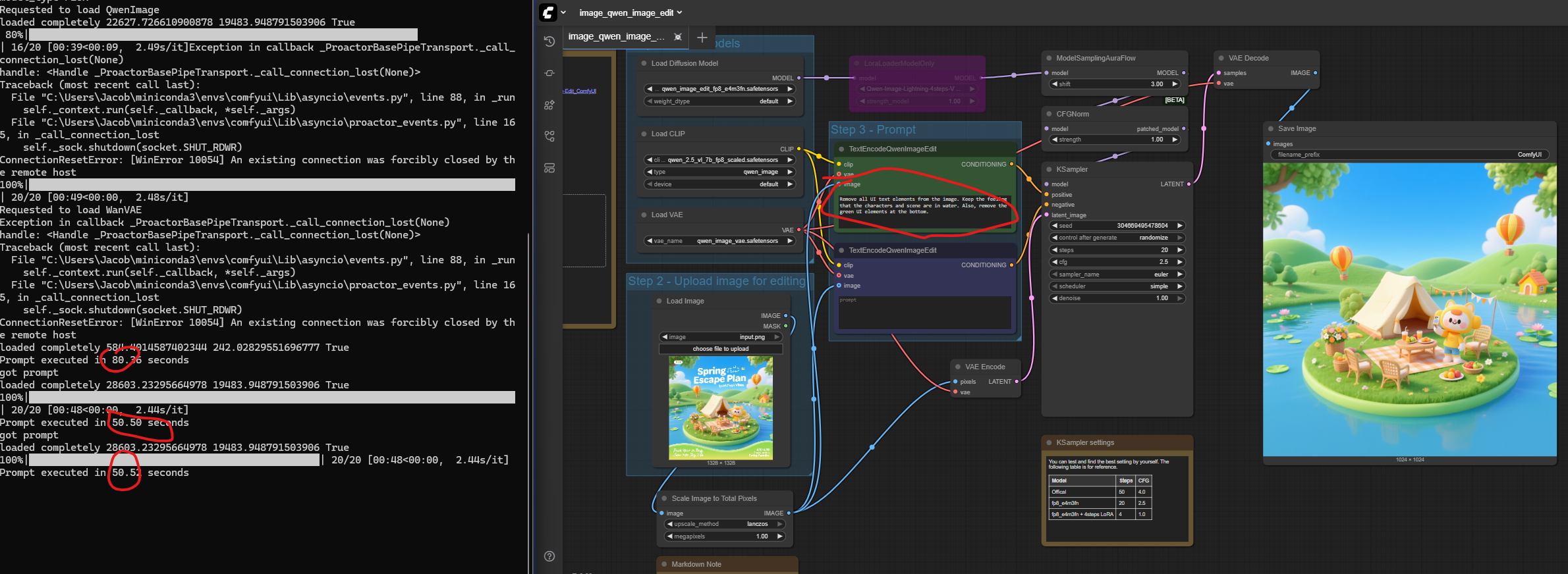Adjust the shift 3.00 value widget

(x=1115, y=84)
